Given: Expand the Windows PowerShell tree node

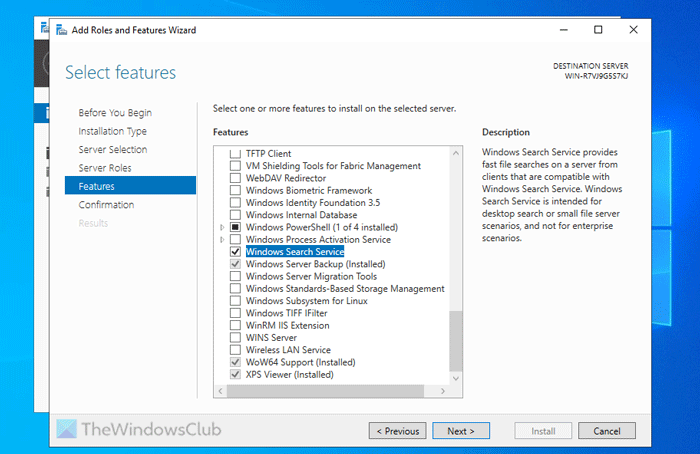Looking at the screenshot, I should (x=222, y=228).
